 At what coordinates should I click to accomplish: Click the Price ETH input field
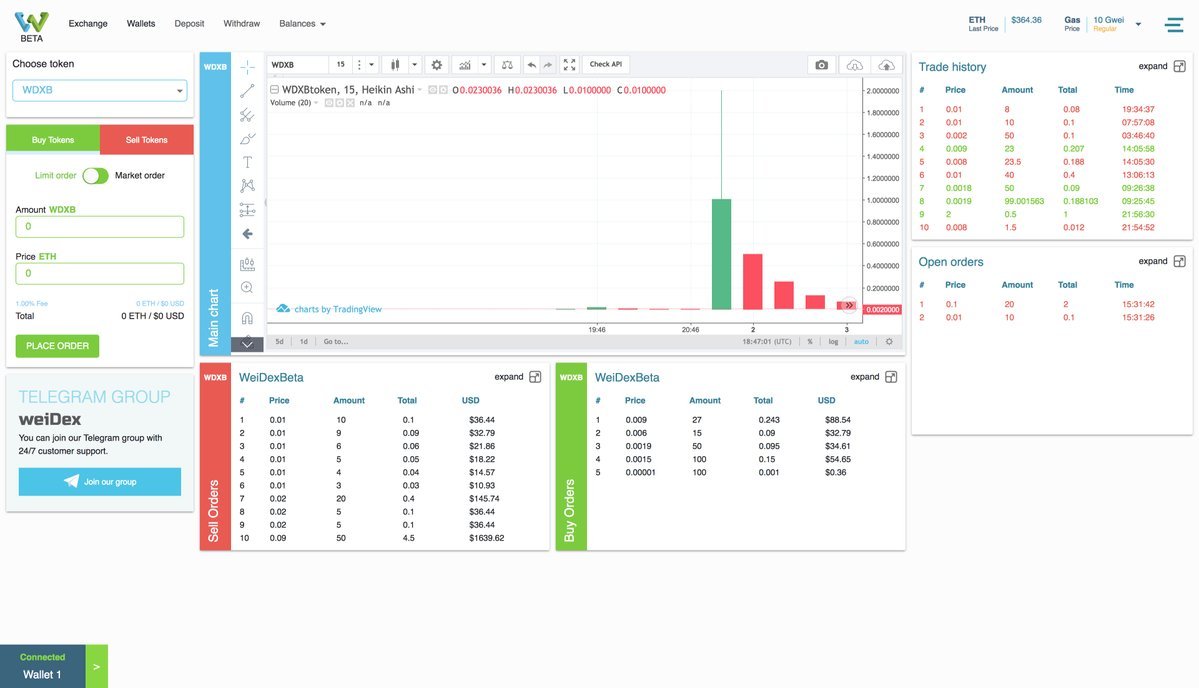(99, 274)
